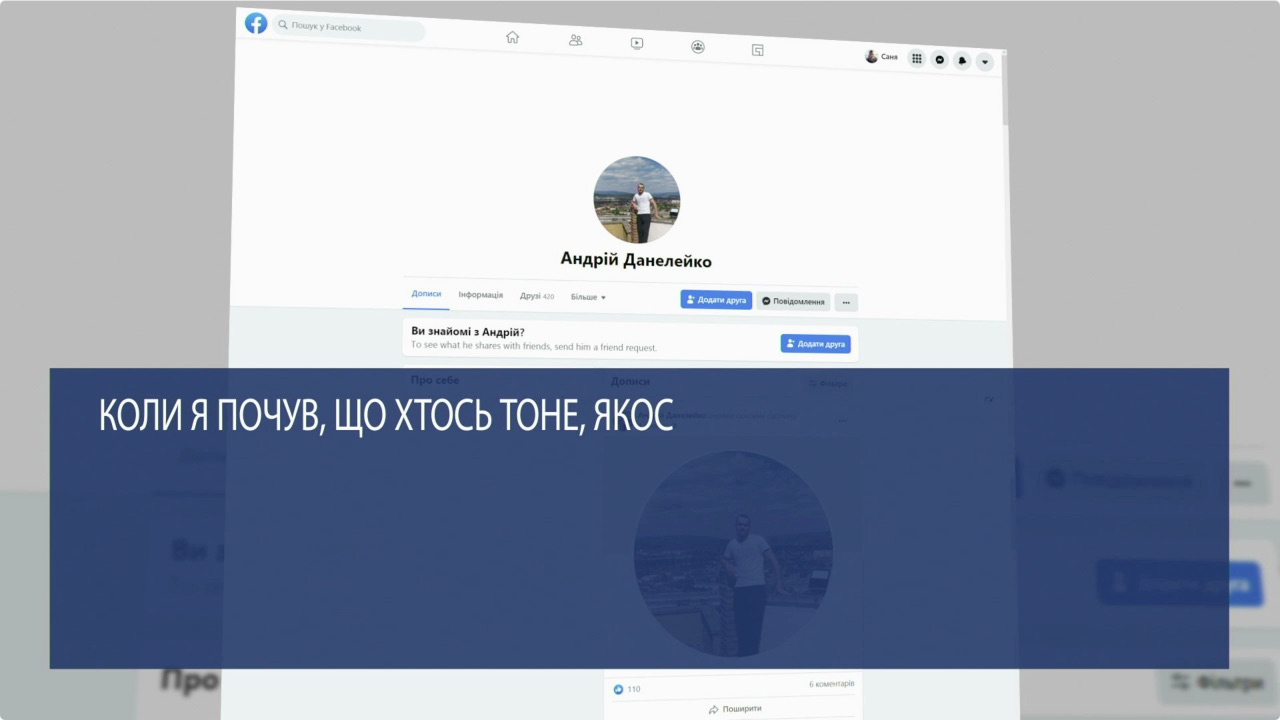
Task: Focus the 'Пошук у Facebook' search field
Action: 349,28
